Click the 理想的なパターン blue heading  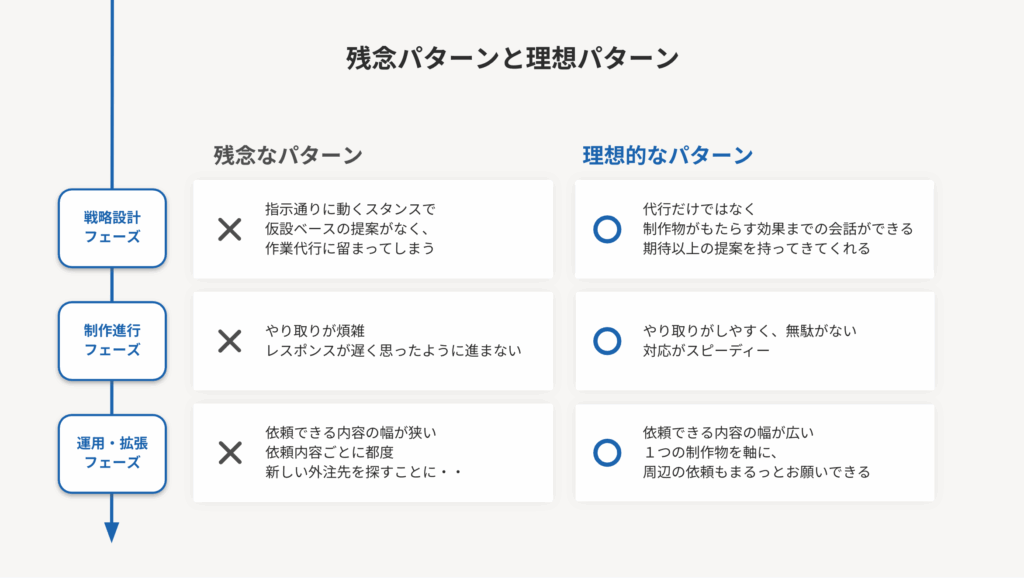coord(667,155)
